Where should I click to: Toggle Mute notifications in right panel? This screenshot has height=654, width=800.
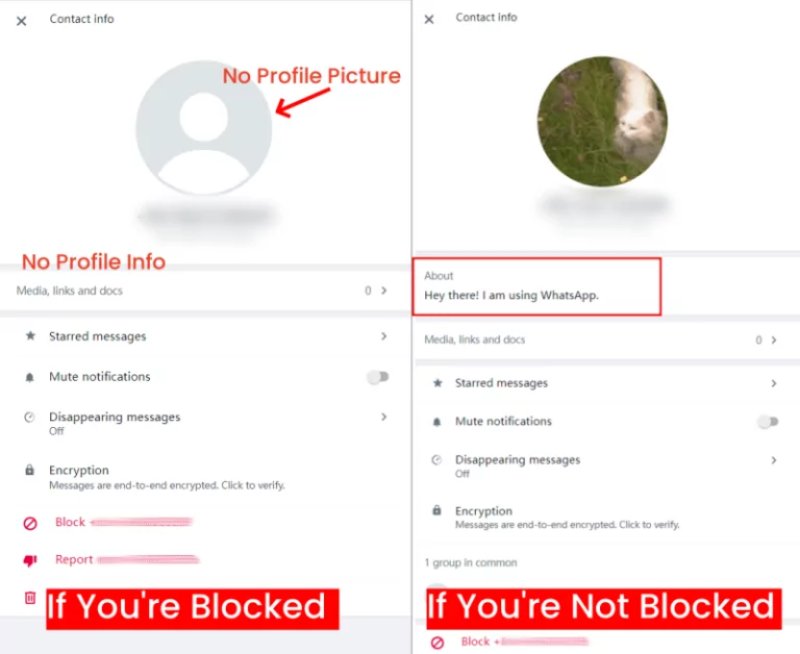pos(768,421)
